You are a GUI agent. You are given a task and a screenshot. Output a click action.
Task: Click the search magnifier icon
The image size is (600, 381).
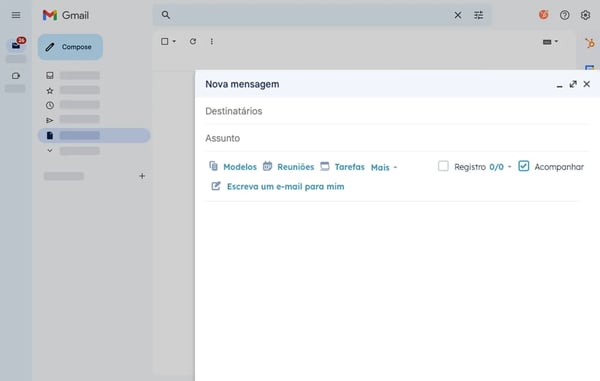pyautogui.click(x=165, y=15)
